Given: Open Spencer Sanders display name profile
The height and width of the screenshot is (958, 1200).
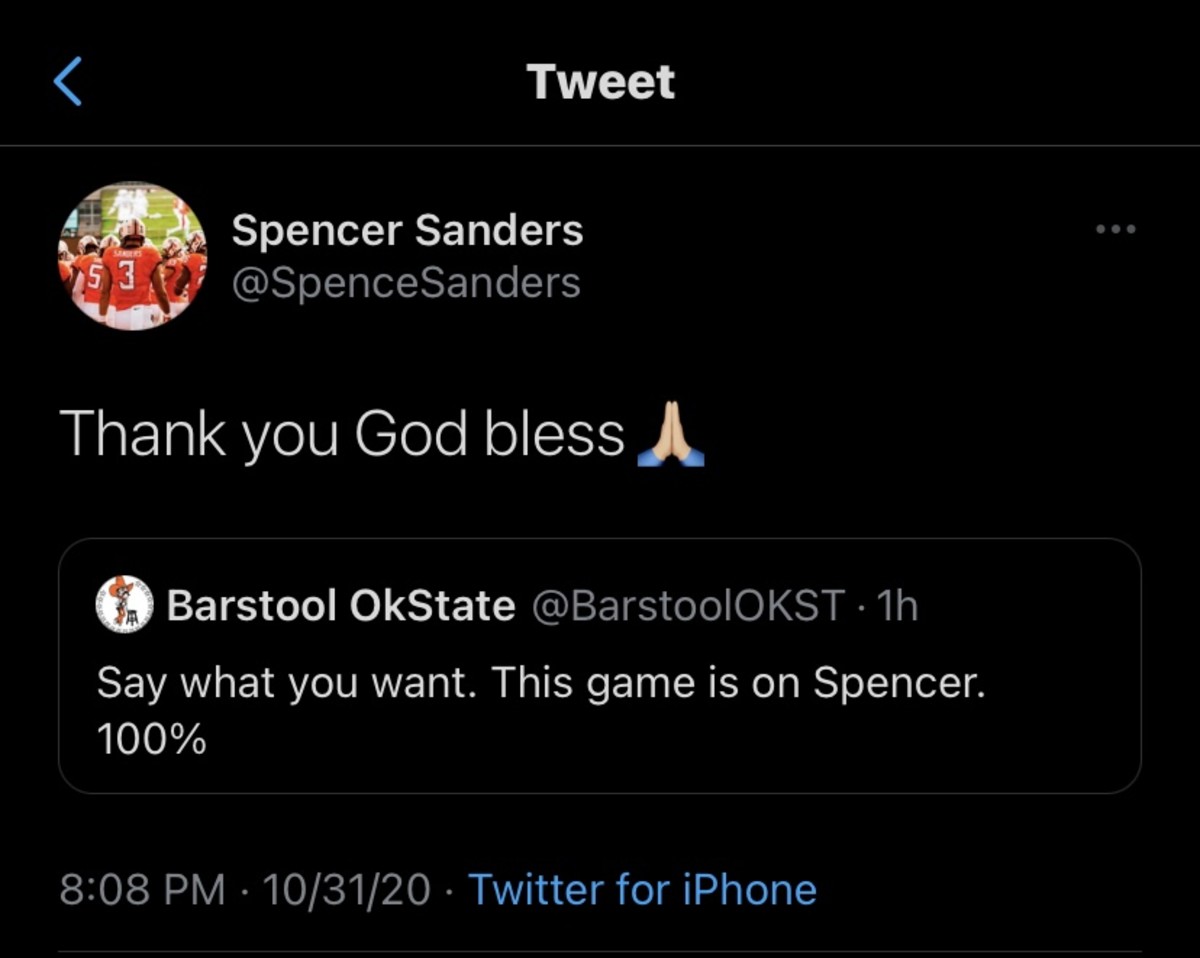Looking at the screenshot, I should tap(407, 231).
